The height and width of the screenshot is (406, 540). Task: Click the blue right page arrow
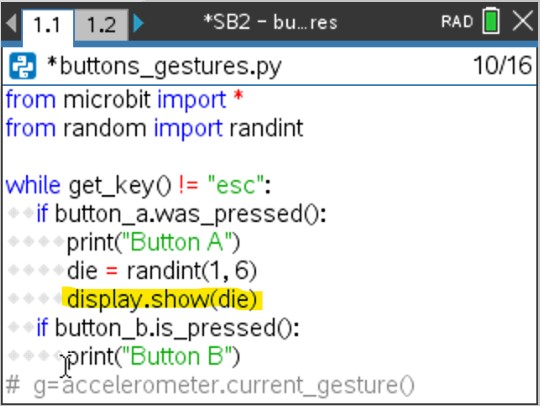click(138, 23)
